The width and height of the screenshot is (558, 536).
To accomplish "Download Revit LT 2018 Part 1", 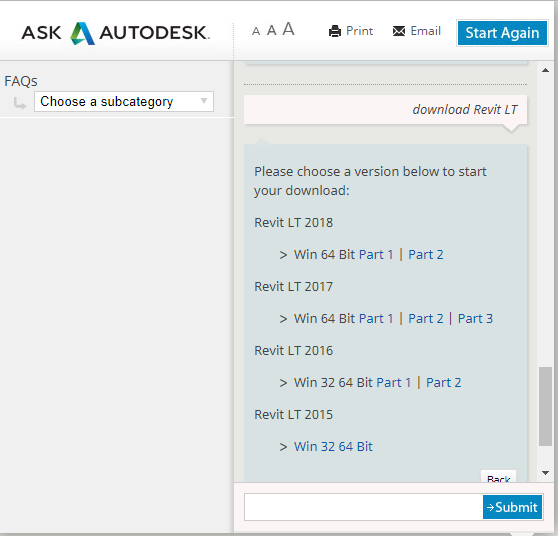I will click(376, 254).
